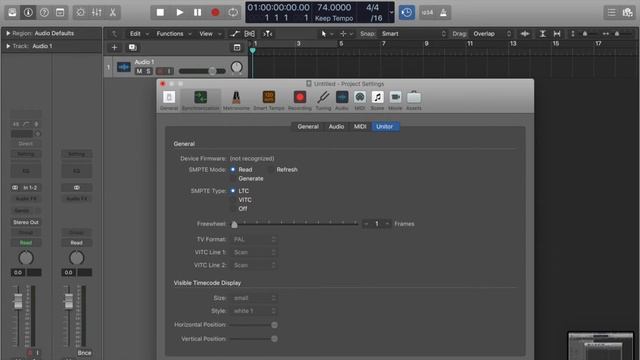Open Recording settings pane
This screenshot has height=360, width=640.
(x=300, y=100)
